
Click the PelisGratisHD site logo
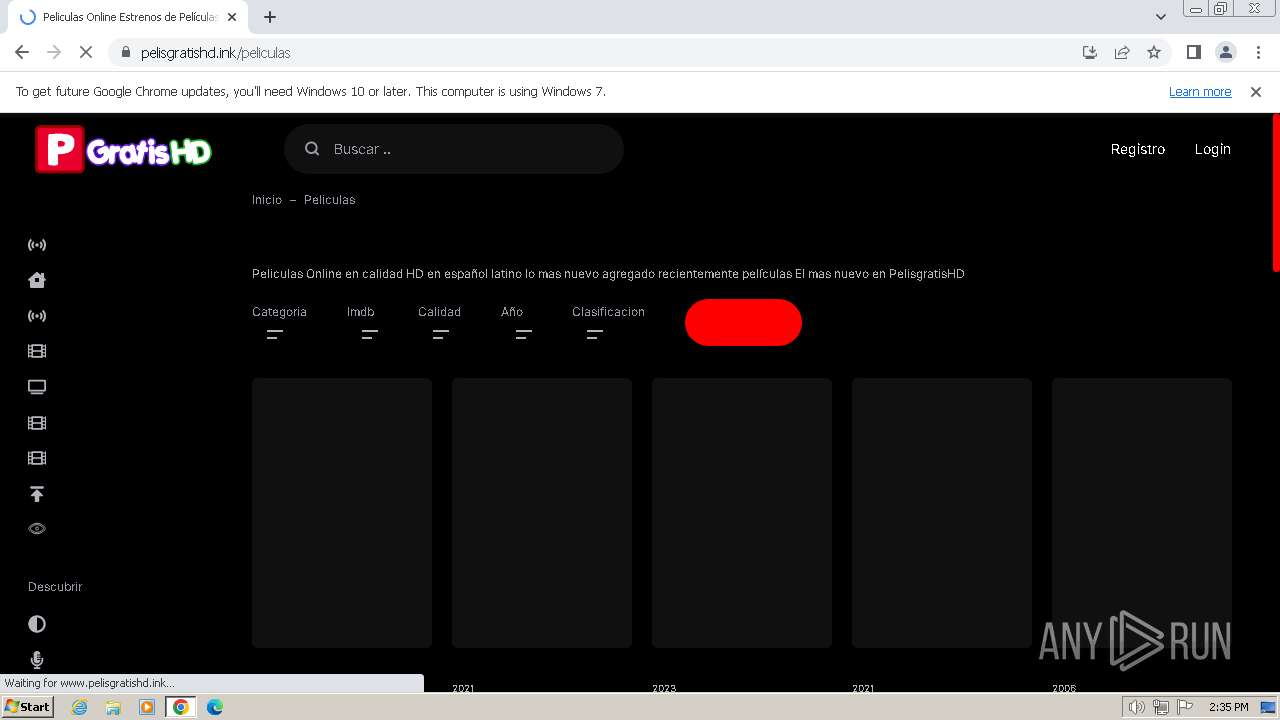124,149
